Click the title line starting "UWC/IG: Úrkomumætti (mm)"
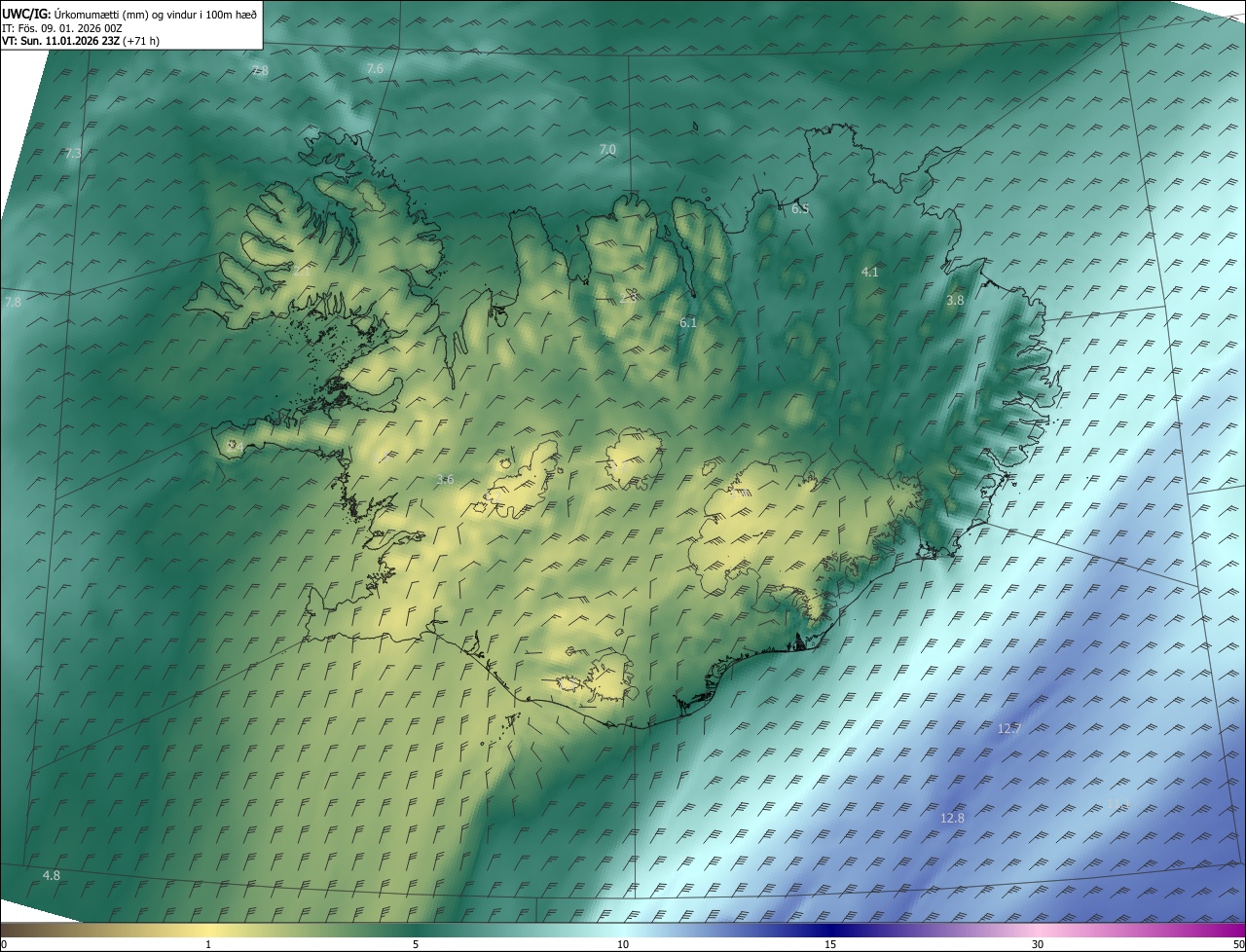Screen dimensions: 1246x952 click(129, 14)
